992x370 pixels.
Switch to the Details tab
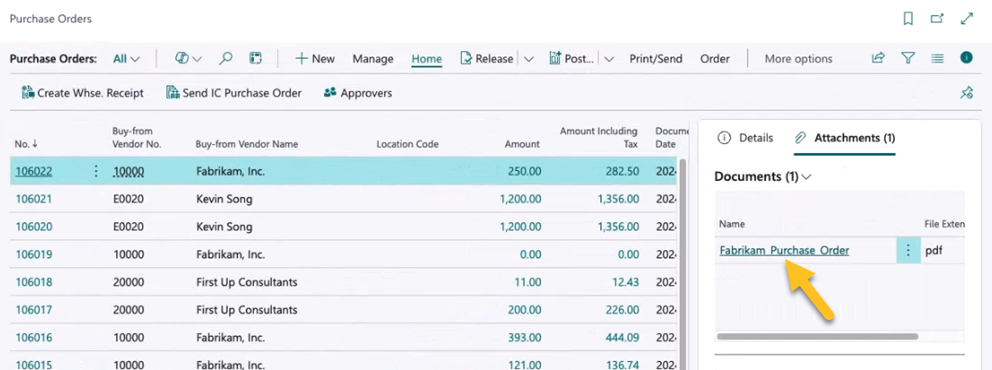pyautogui.click(x=745, y=138)
